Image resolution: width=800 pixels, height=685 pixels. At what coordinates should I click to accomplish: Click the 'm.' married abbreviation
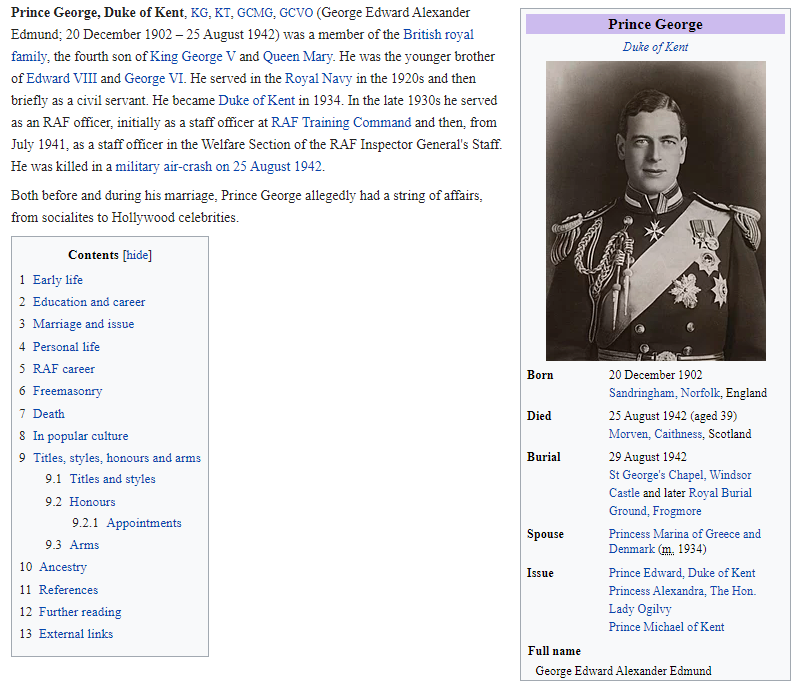pos(668,550)
